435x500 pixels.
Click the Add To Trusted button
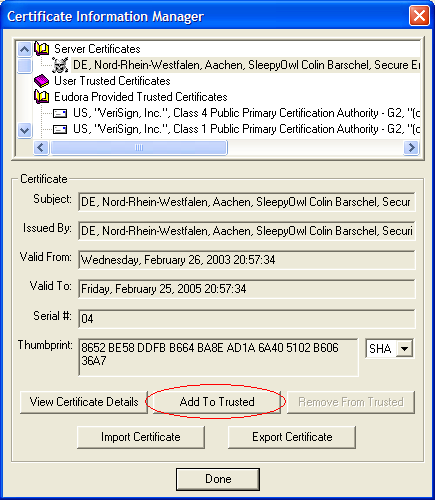point(217,402)
